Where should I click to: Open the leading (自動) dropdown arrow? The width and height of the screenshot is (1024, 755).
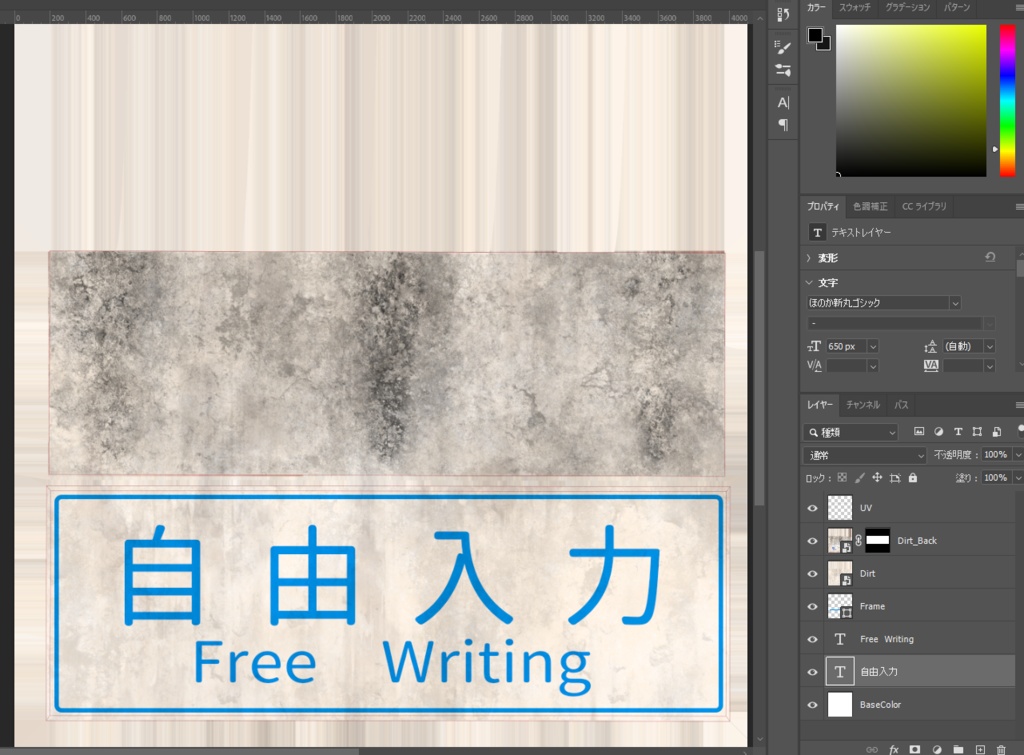click(990, 347)
